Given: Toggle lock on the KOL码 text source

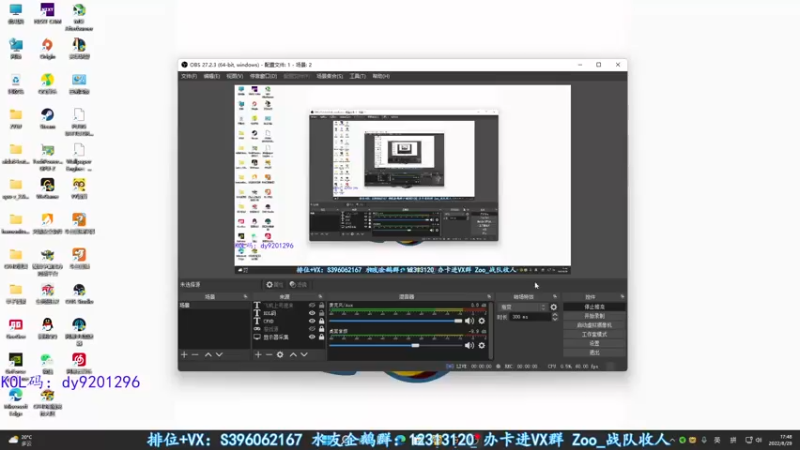Looking at the screenshot, I should pyautogui.click(x=321, y=313).
